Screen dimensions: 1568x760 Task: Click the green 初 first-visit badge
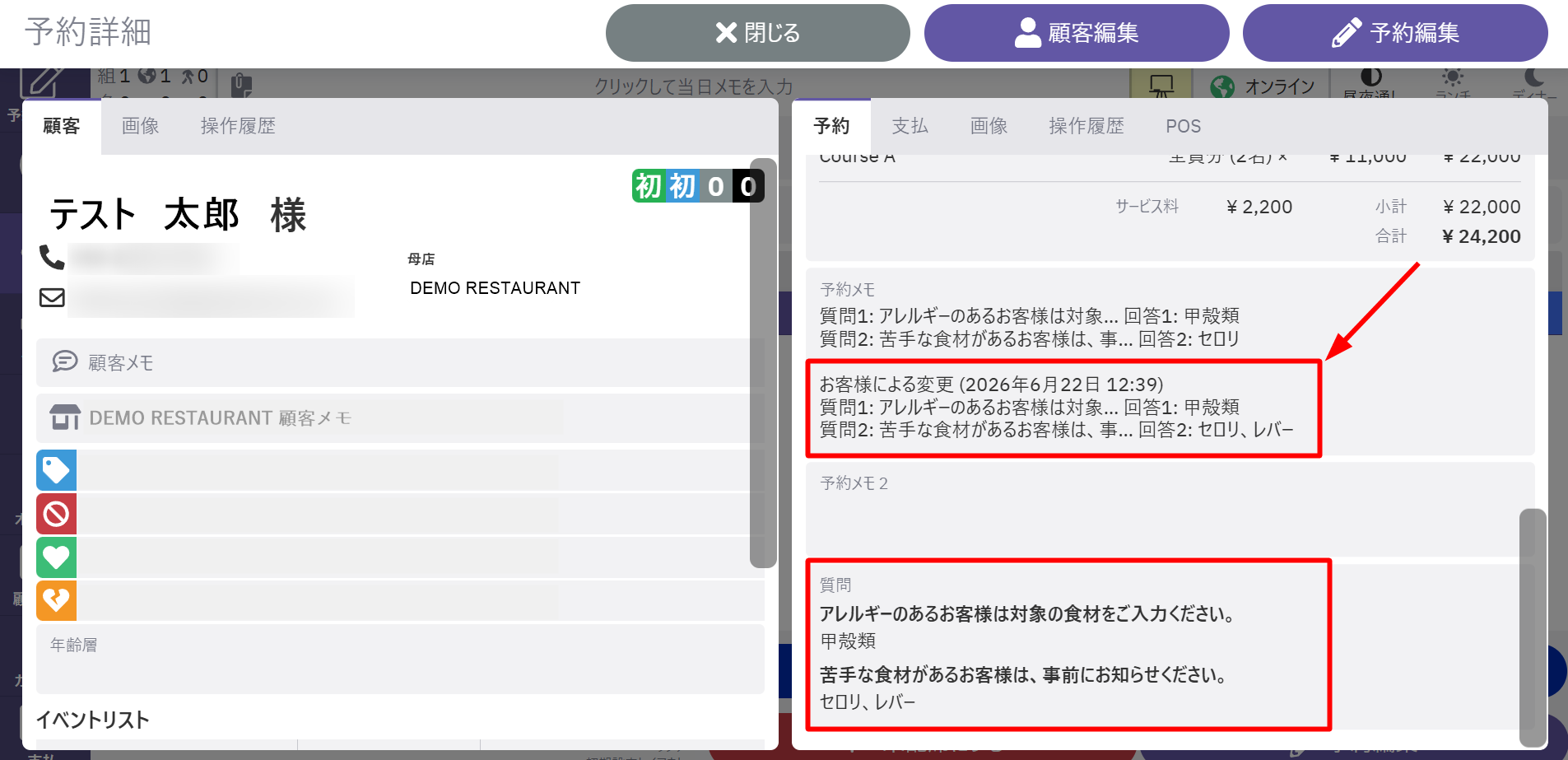649,186
